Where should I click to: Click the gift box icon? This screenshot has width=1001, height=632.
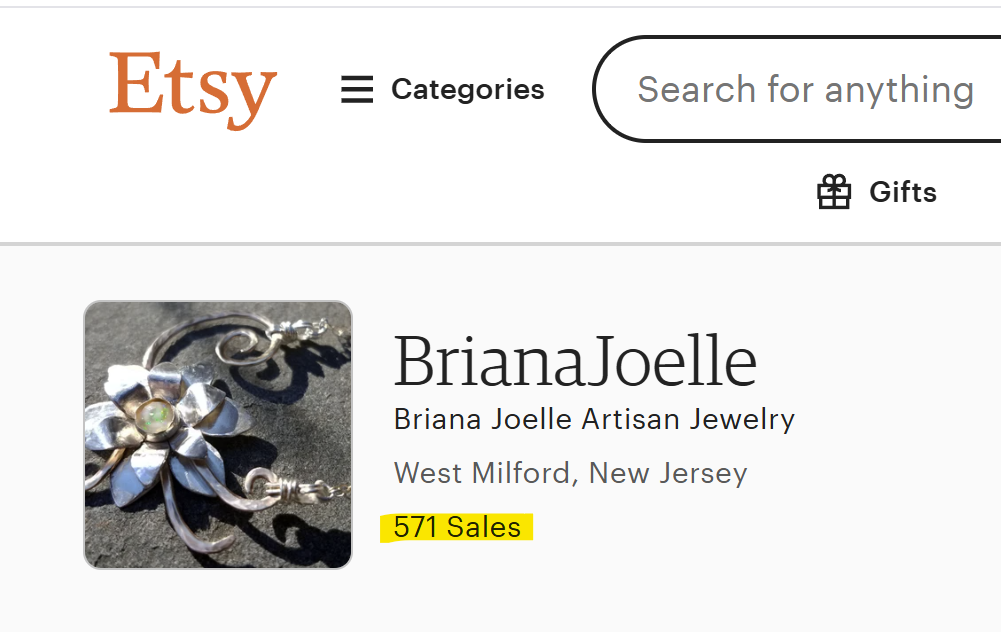click(834, 192)
